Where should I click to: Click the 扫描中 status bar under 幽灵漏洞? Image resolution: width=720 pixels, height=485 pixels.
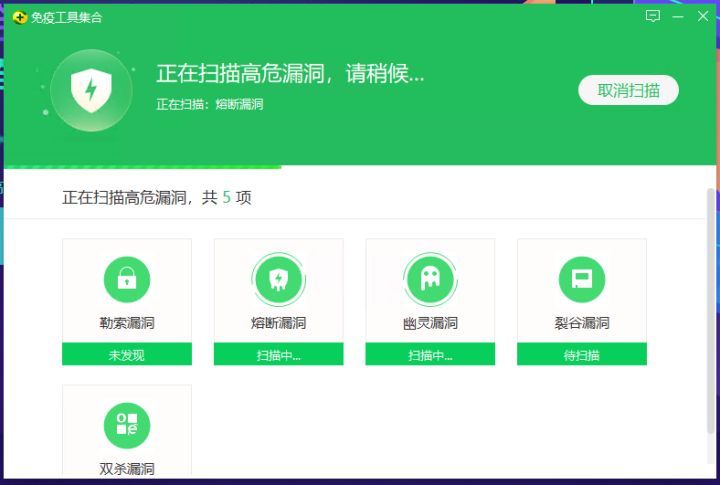[430, 354]
